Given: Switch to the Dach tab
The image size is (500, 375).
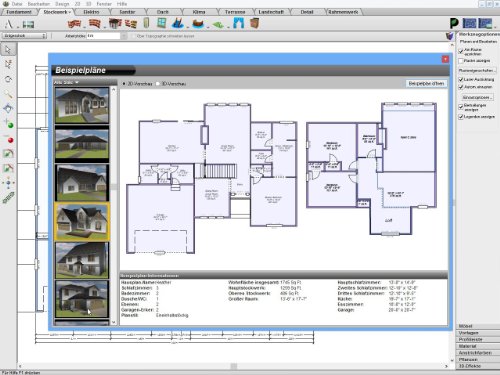Looking at the screenshot, I should pyautogui.click(x=163, y=12).
